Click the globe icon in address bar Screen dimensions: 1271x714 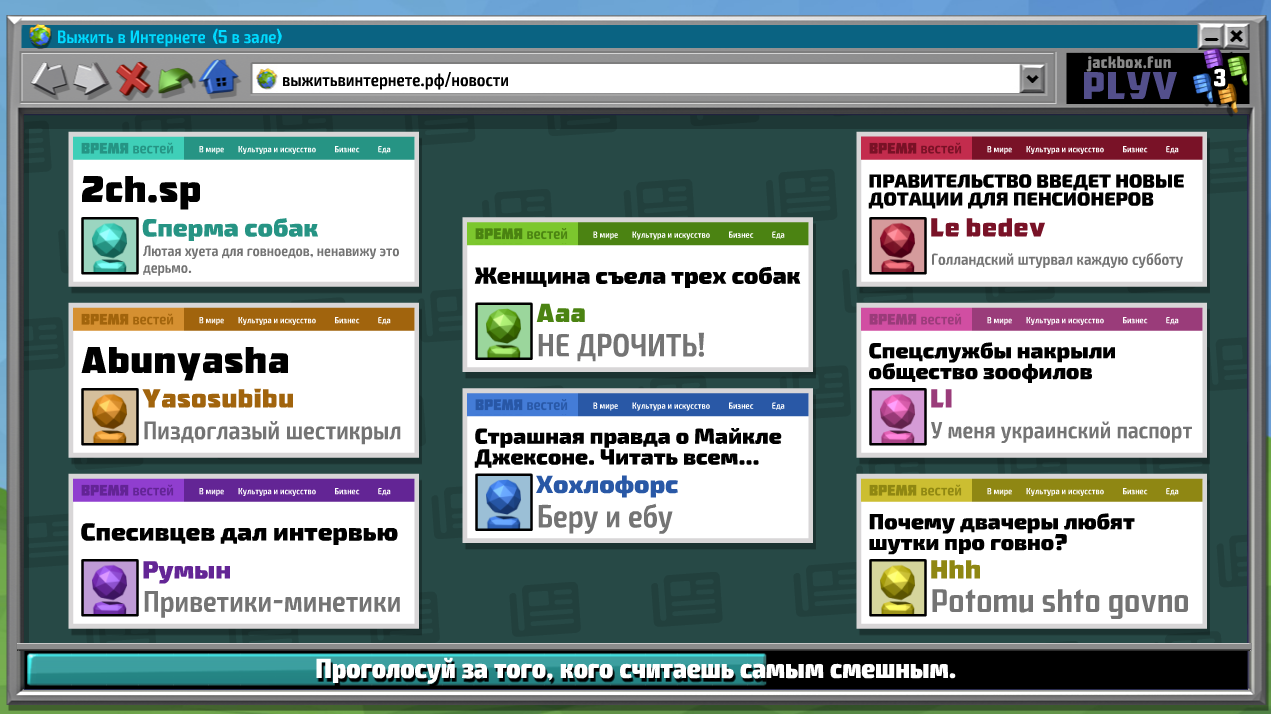click(266, 79)
